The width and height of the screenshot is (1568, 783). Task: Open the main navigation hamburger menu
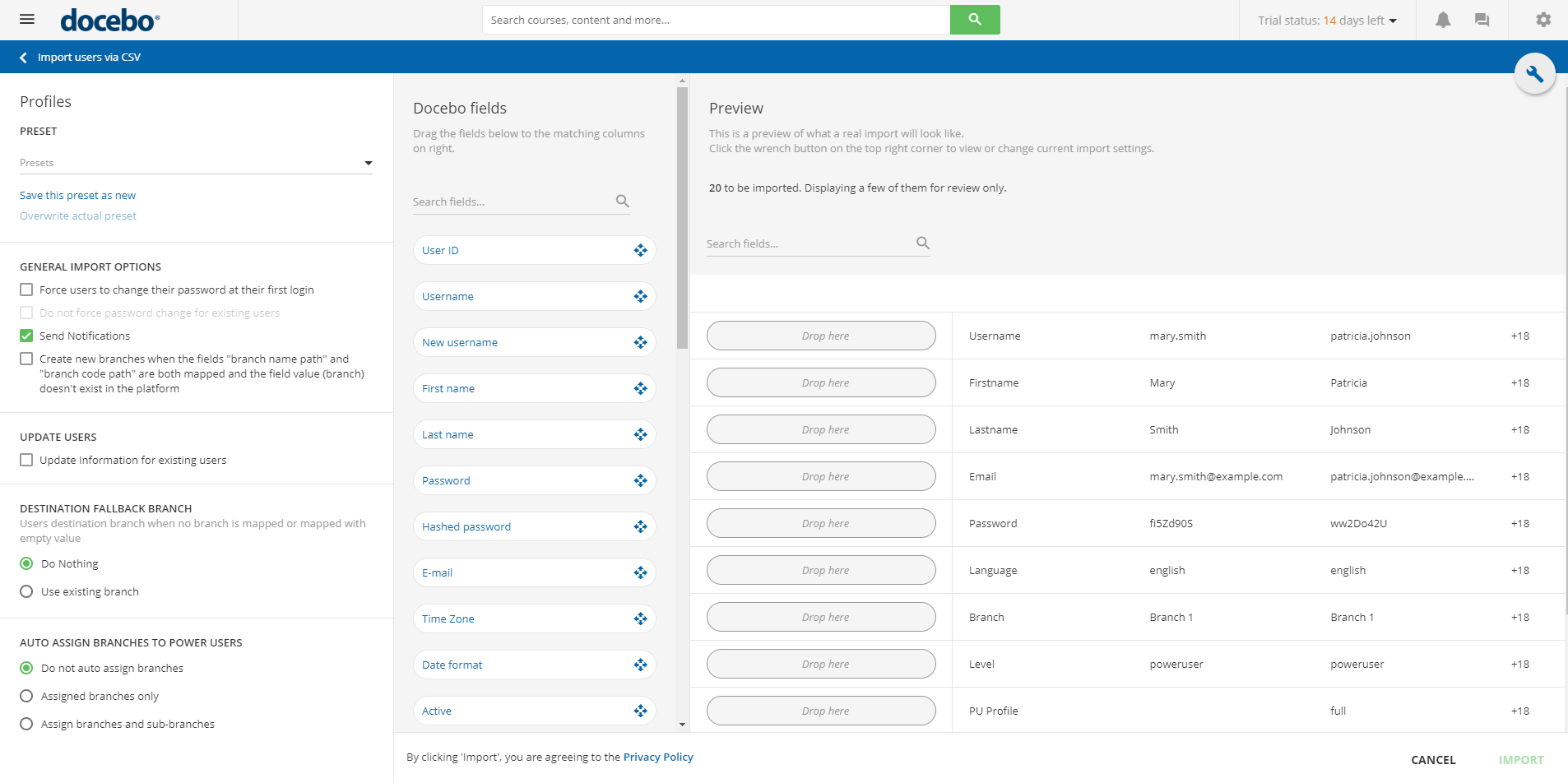click(x=26, y=19)
